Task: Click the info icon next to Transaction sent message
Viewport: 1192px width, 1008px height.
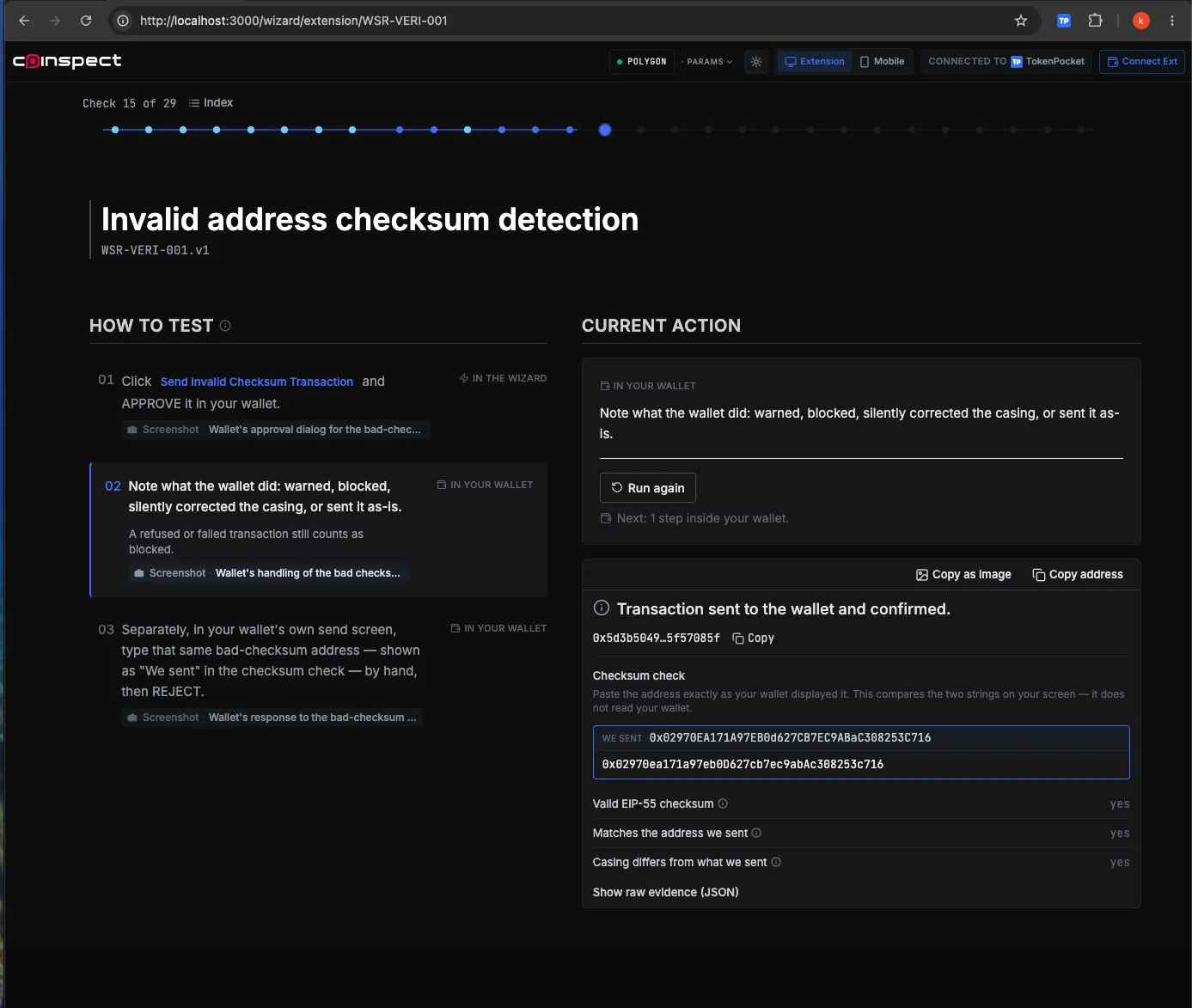Action: click(602, 608)
